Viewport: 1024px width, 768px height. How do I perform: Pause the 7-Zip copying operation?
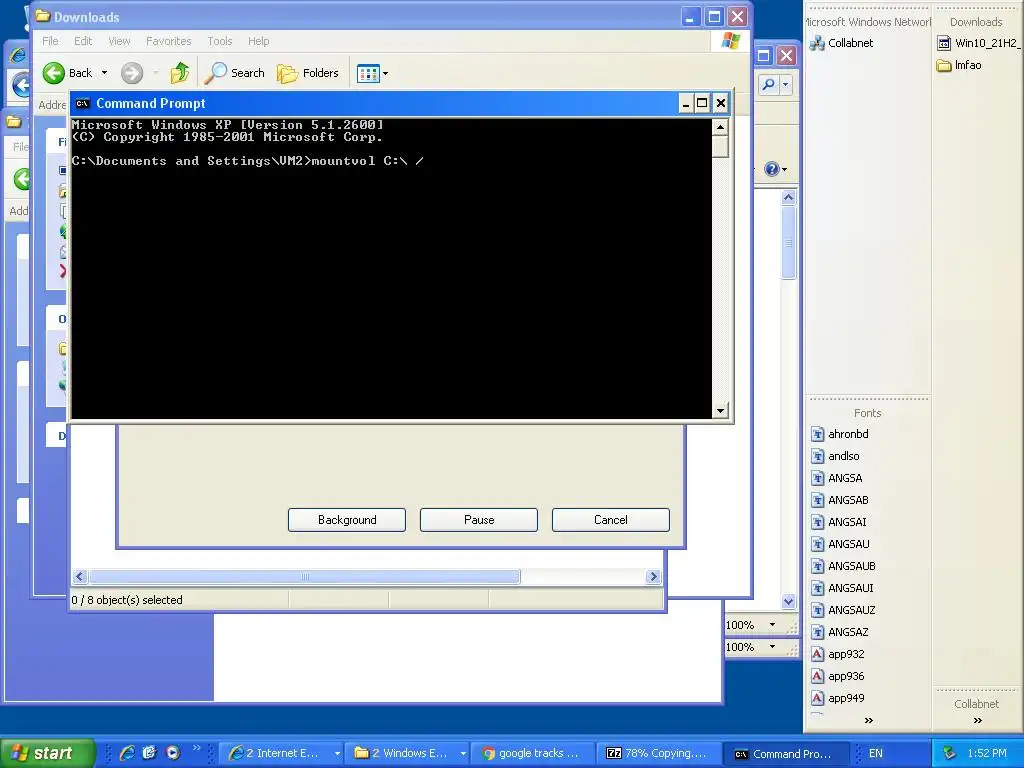click(x=479, y=520)
